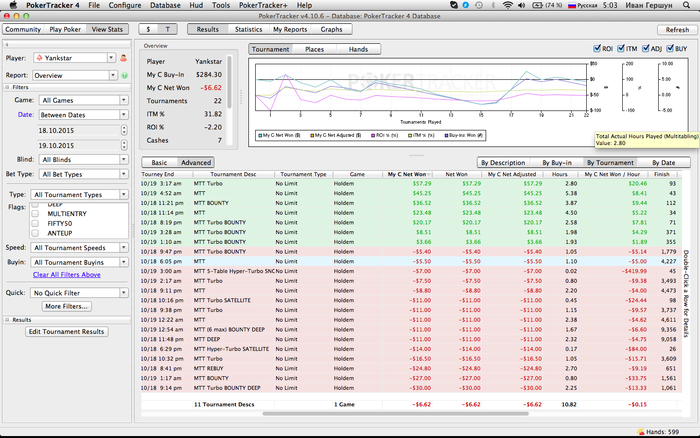The height and width of the screenshot is (438, 700).
Task: Click the player profile icon next to Yankstar
Action: (124, 58)
